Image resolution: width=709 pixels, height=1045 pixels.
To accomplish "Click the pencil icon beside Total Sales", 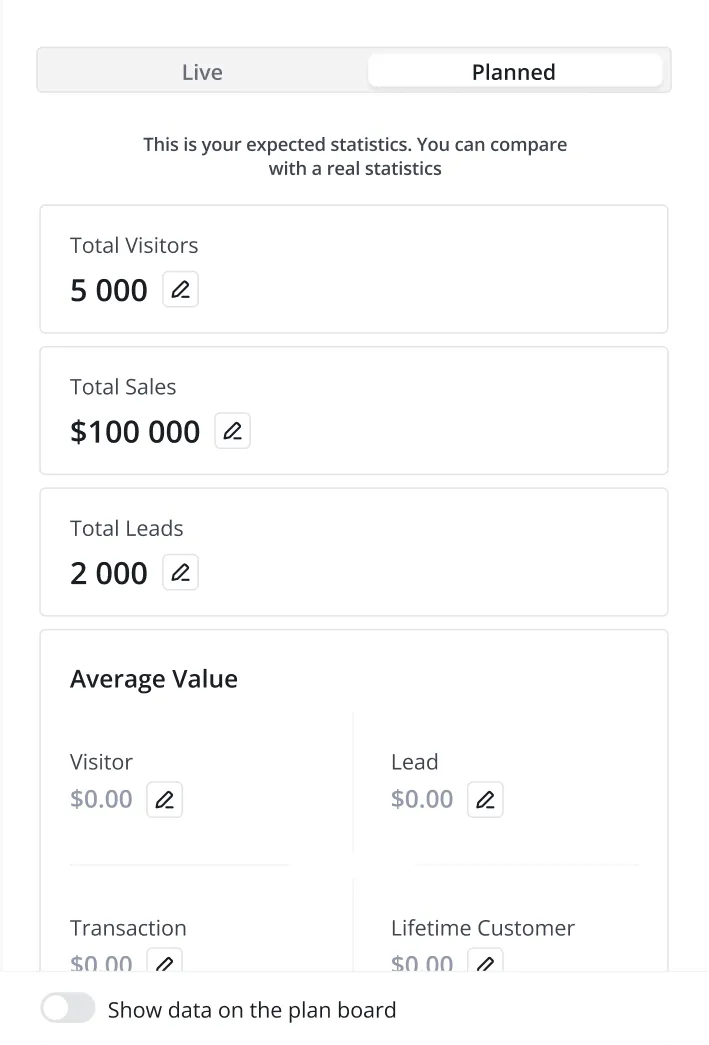I will [x=233, y=431].
